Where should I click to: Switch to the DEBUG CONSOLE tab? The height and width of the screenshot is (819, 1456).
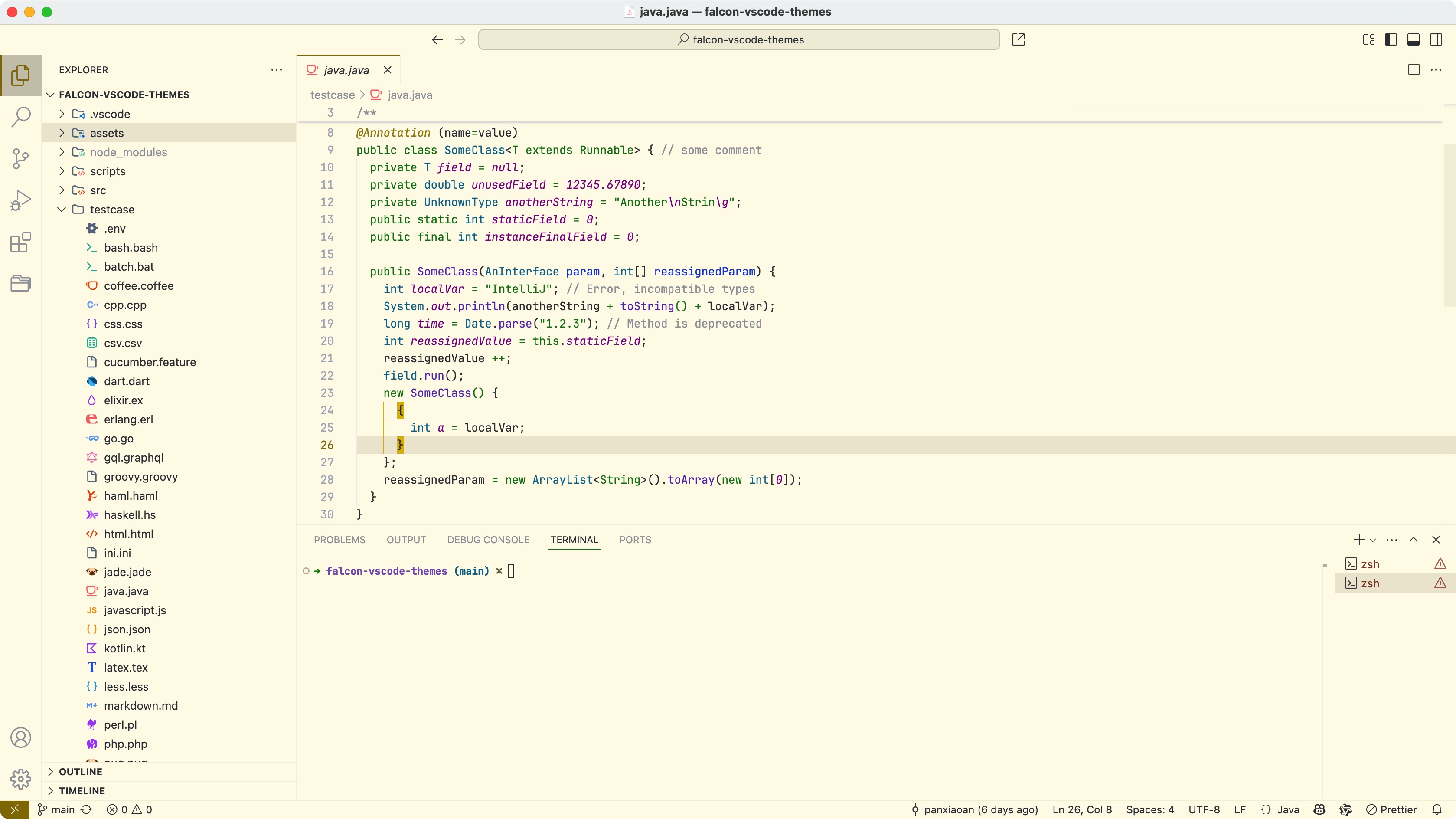(488, 540)
